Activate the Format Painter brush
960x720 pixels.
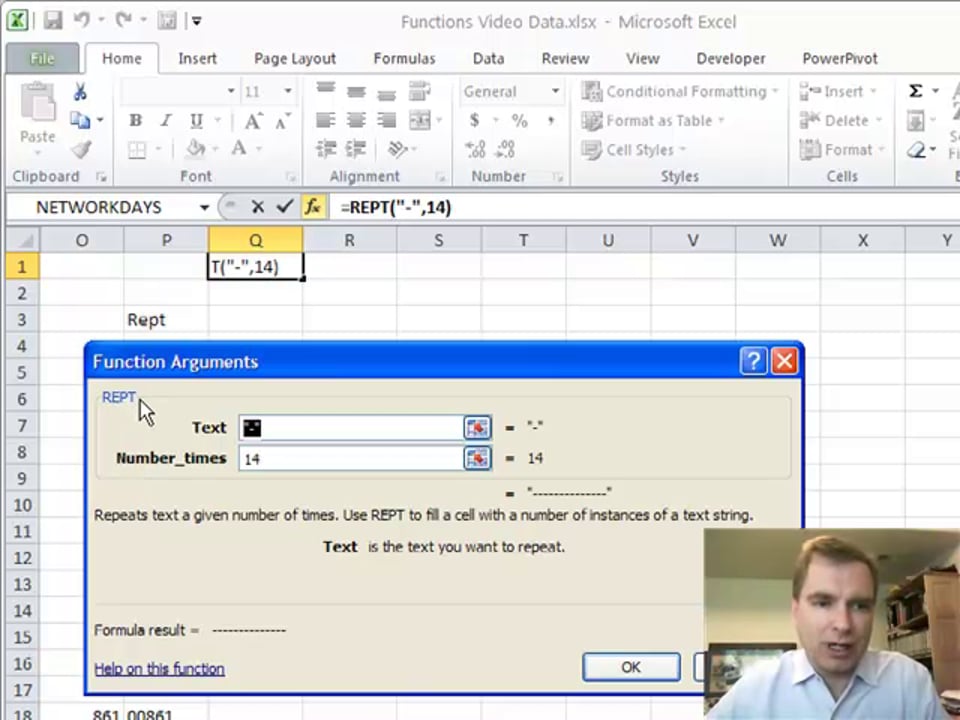coord(81,149)
